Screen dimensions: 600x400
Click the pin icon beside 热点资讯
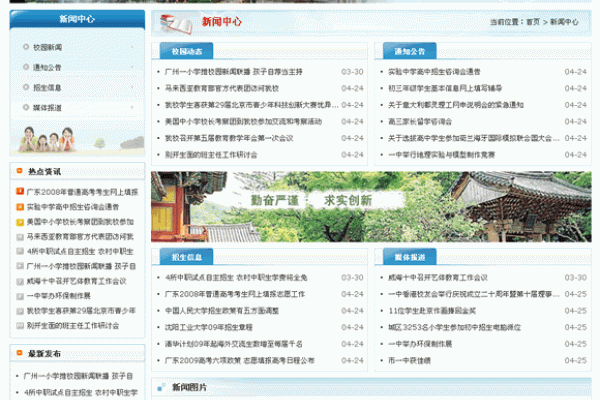(20, 172)
